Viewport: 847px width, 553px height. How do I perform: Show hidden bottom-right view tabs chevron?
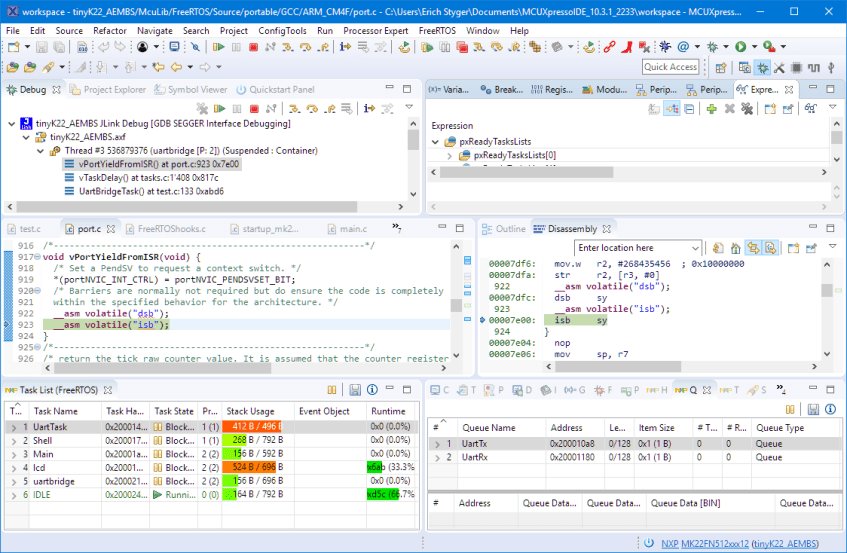pos(781,389)
